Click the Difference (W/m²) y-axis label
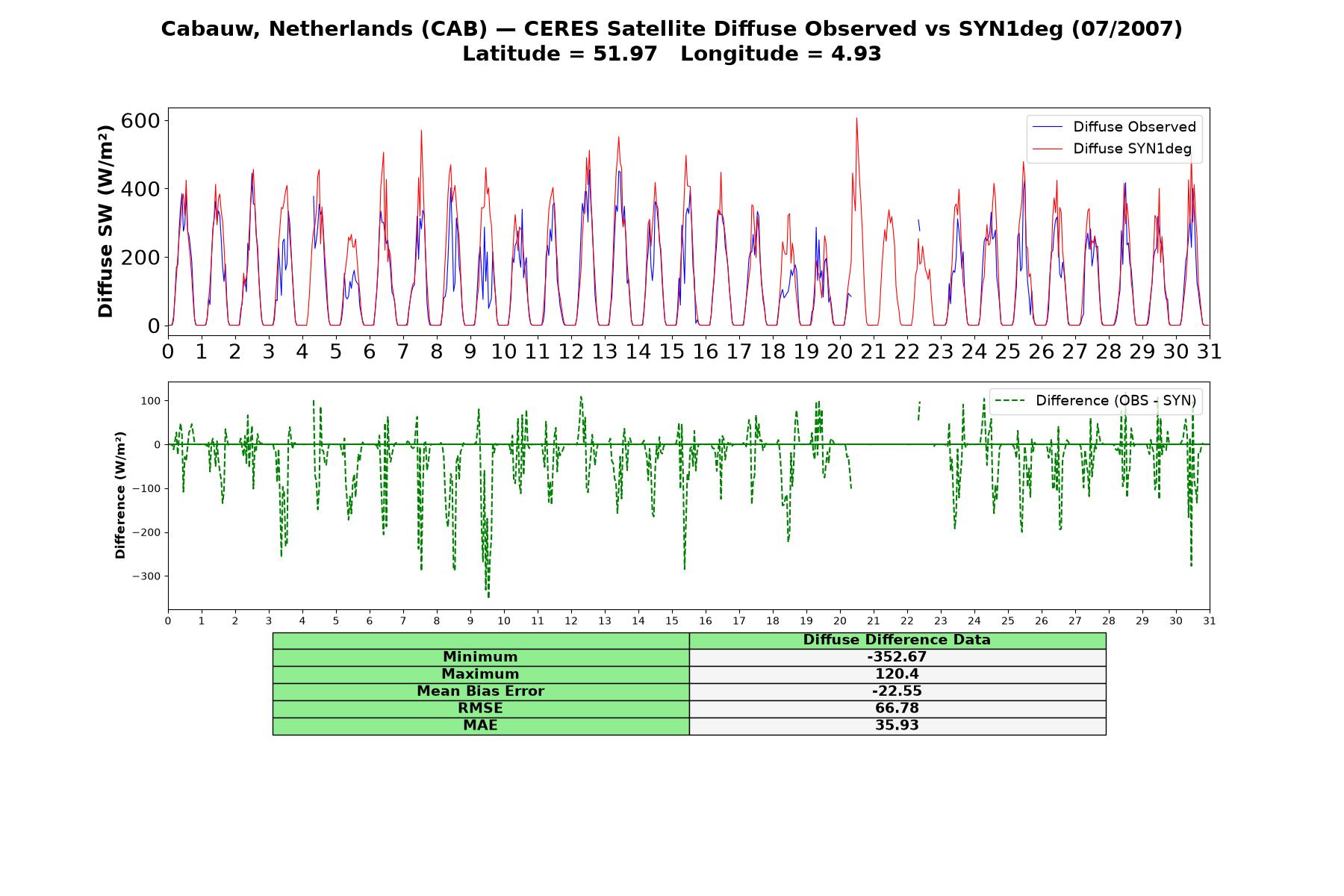The height and width of the screenshot is (896, 1344). pyautogui.click(x=120, y=496)
